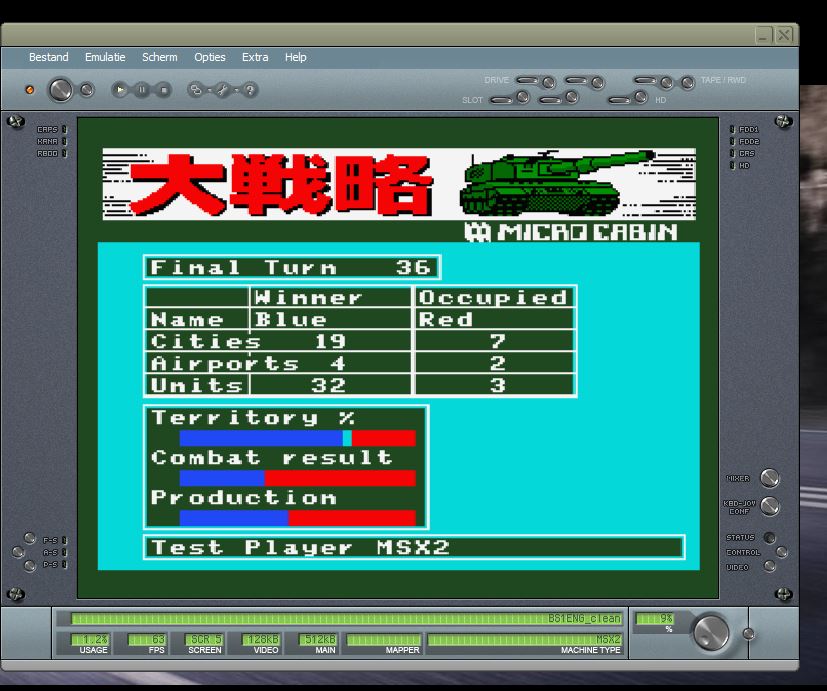
Task: Click the RBOD indicator LED
Action: click(64, 153)
